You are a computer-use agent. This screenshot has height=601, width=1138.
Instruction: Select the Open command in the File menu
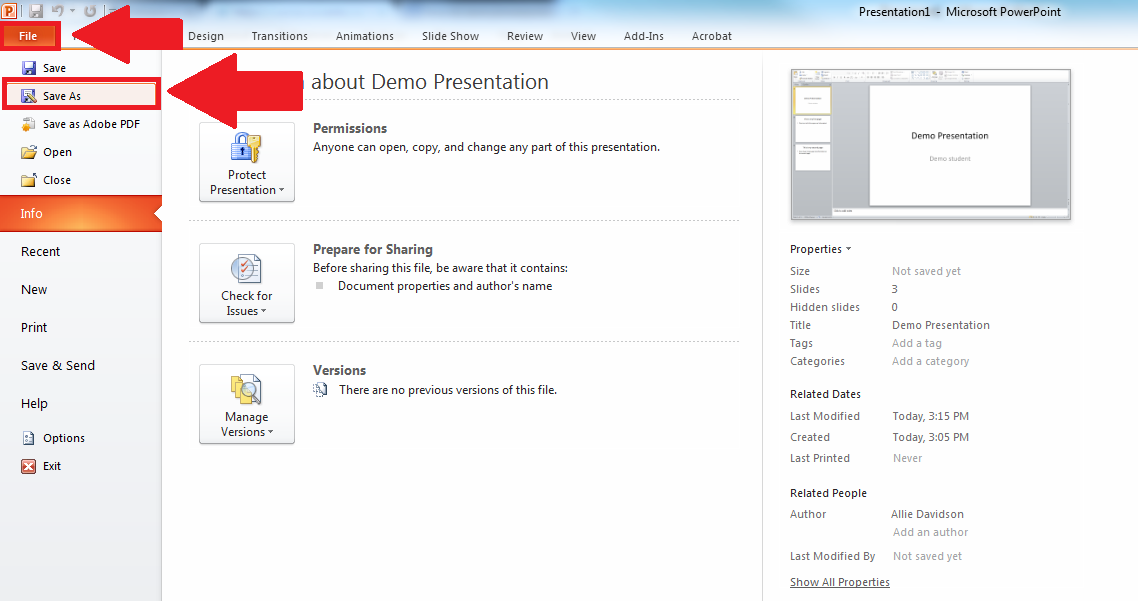(56, 151)
